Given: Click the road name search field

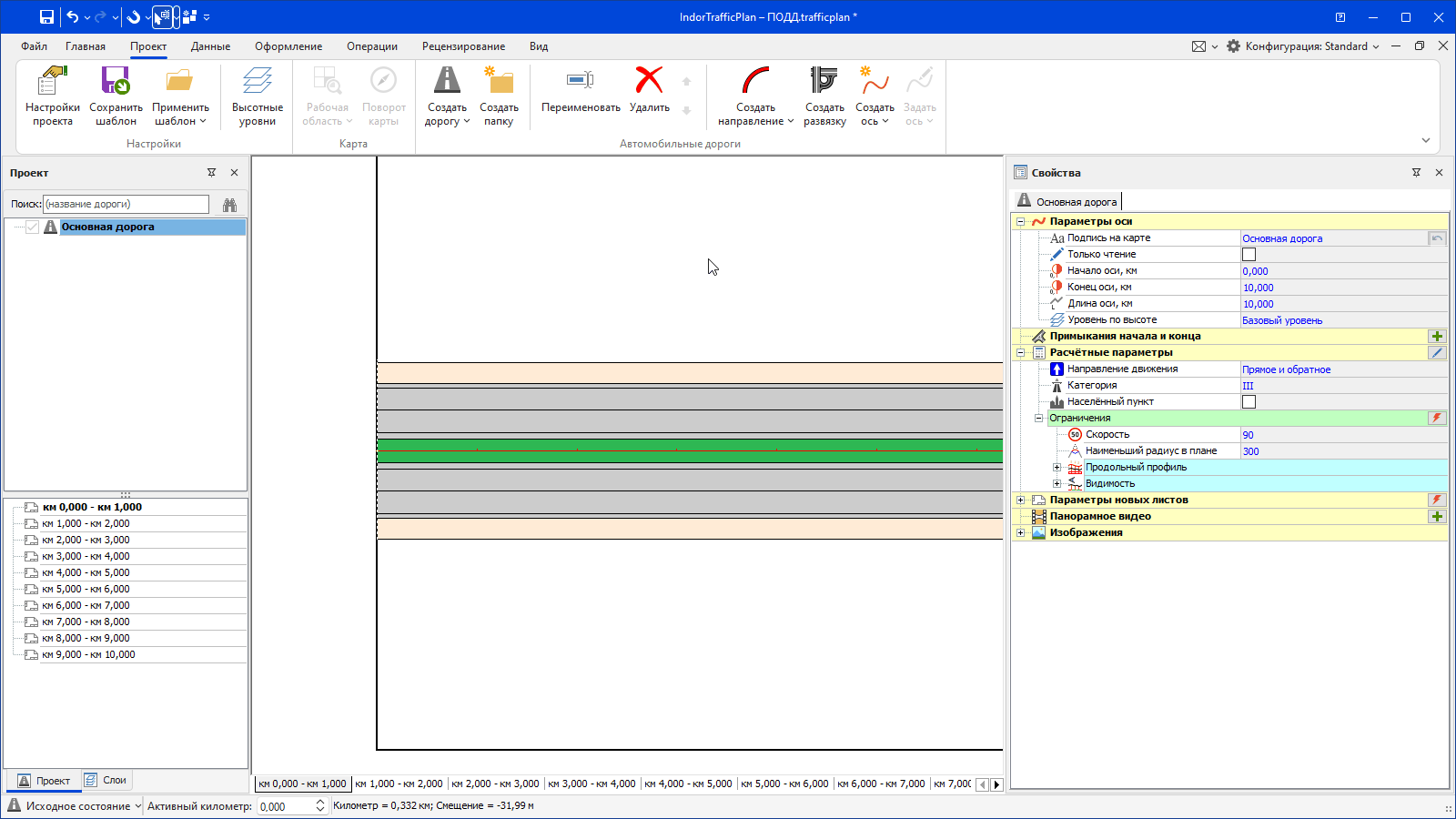Looking at the screenshot, I should click(126, 205).
